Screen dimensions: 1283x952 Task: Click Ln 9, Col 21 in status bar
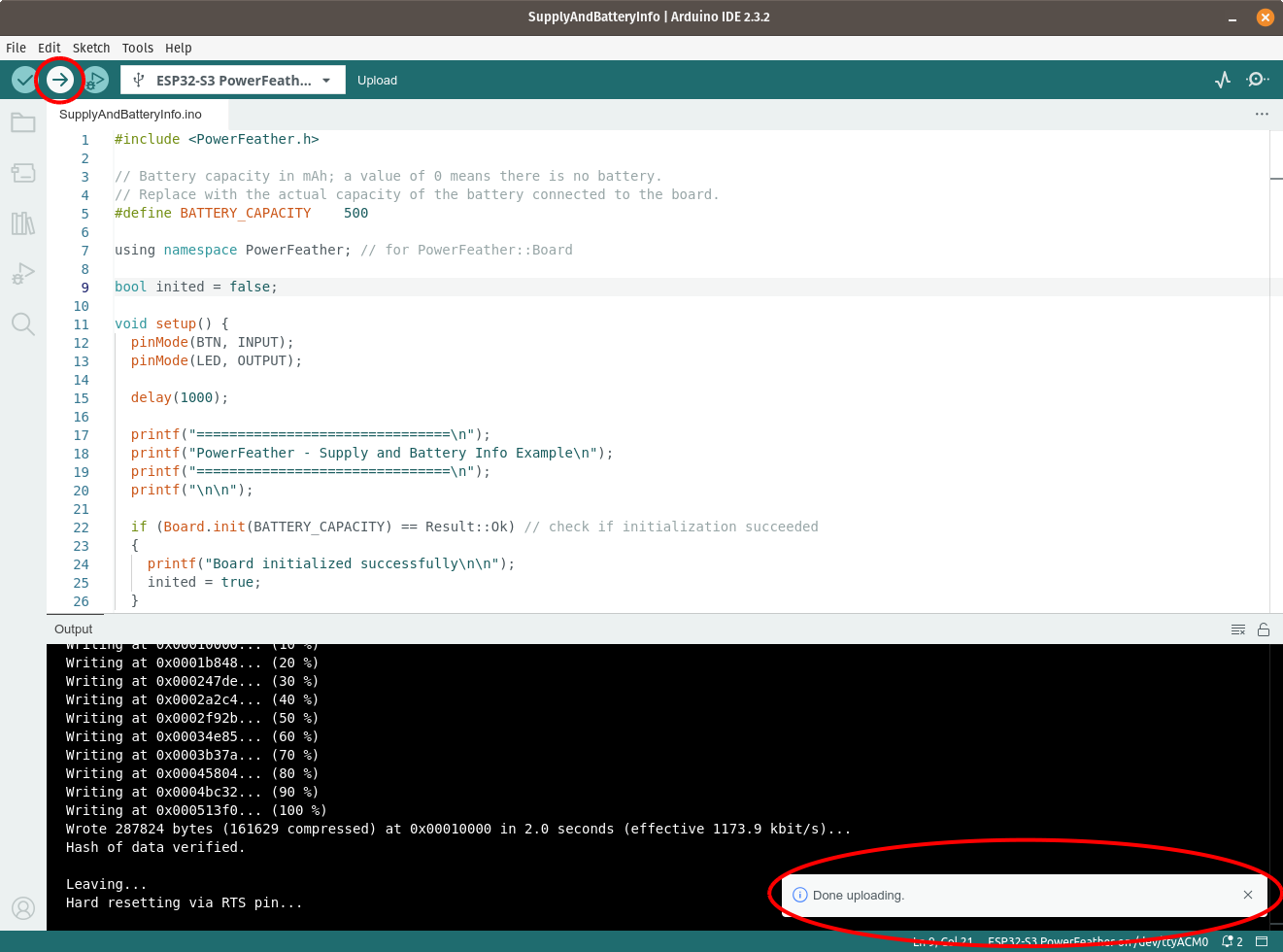(941, 941)
